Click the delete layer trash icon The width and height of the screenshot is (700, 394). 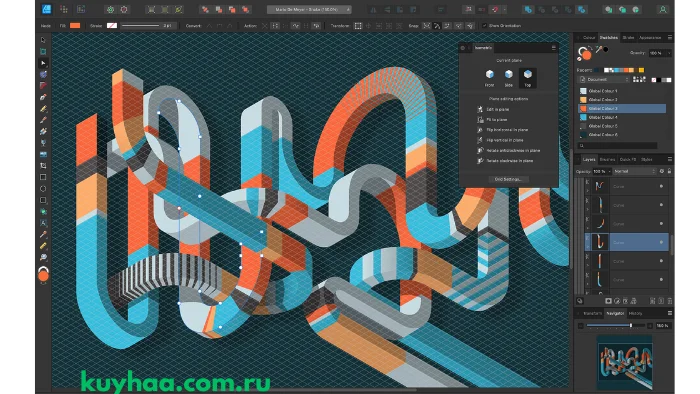pos(670,301)
